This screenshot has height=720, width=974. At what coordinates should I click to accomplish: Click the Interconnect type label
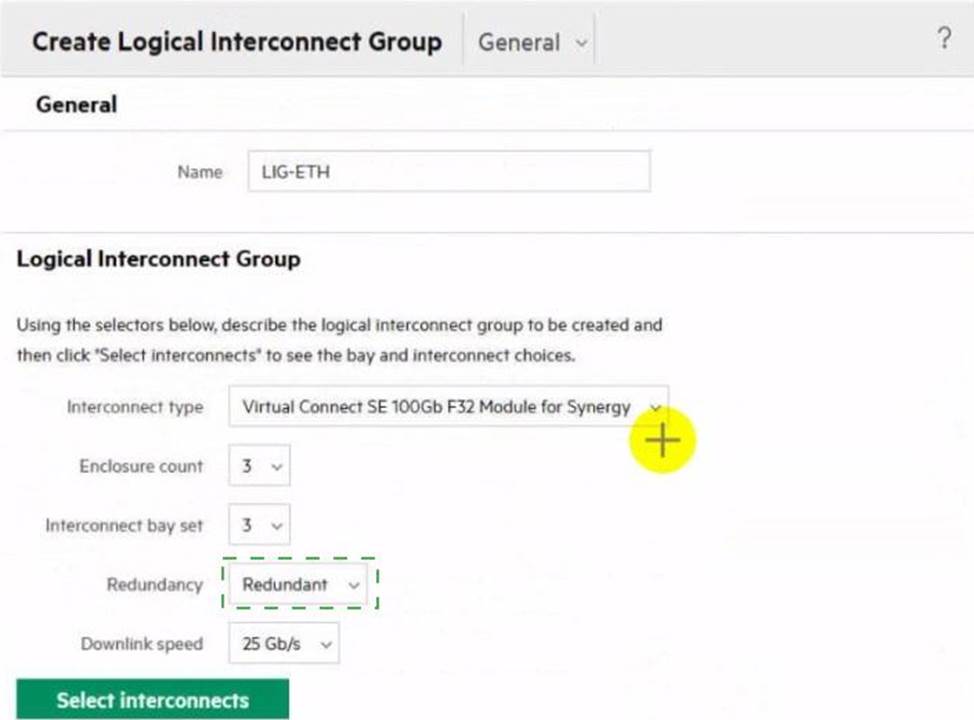pyautogui.click(x=135, y=407)
